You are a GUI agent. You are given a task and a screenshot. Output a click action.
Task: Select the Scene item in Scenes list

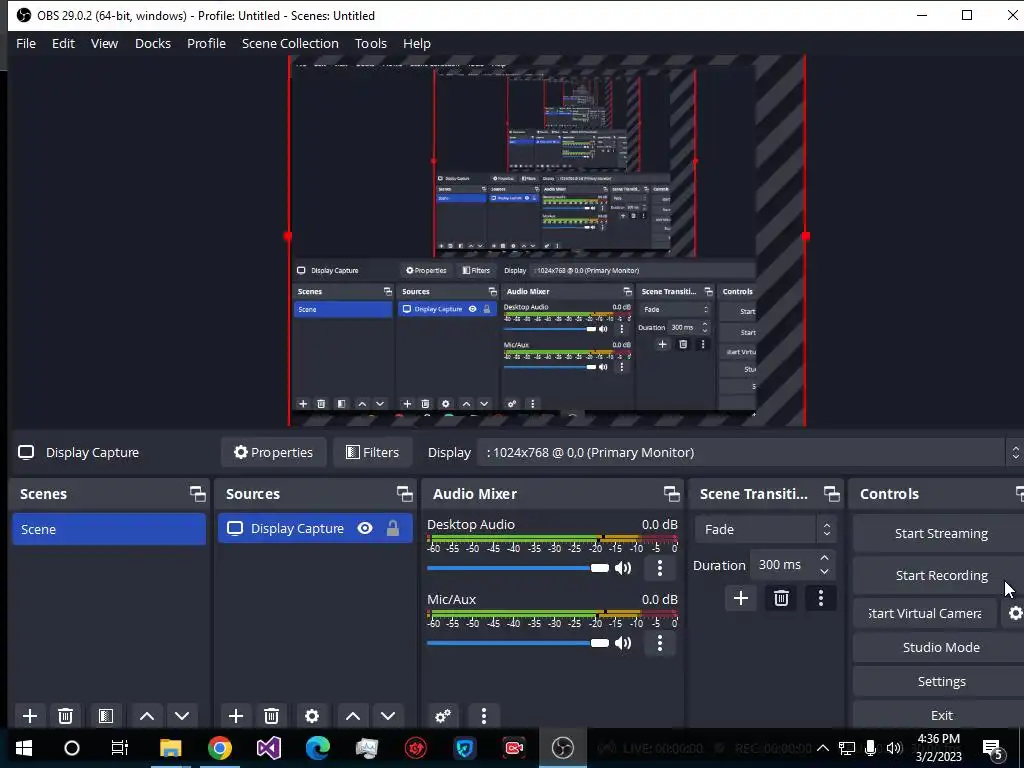109,529
